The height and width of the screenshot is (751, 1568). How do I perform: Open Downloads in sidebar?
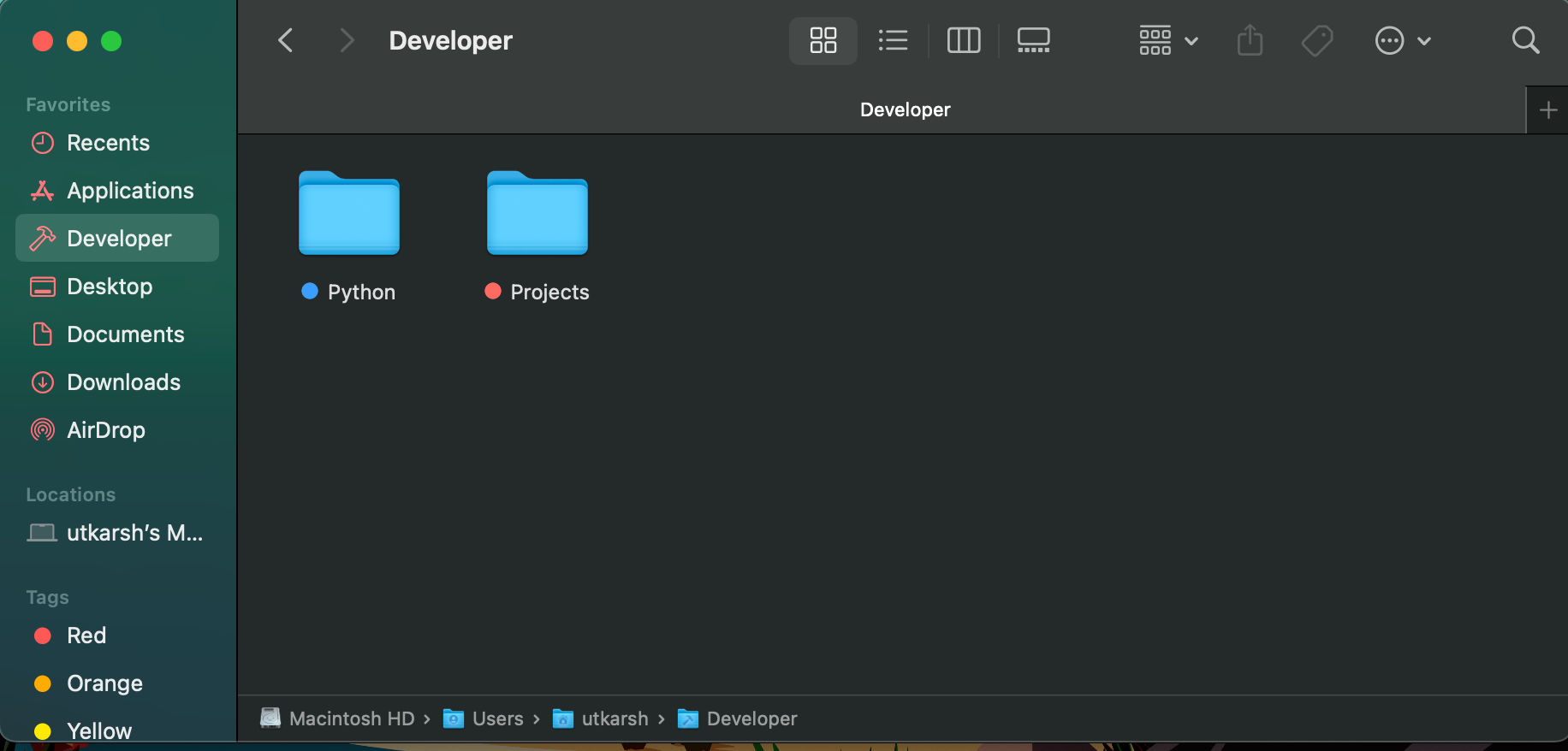pyautogui.click(x=117, y=382)
